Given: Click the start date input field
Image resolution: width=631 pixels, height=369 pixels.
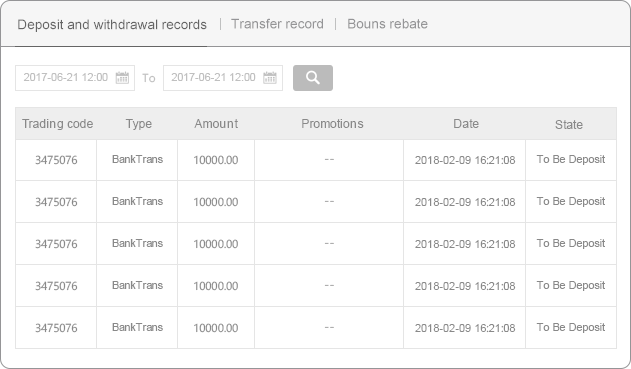Looking at the screenshot, I should (x=75, y=78).
